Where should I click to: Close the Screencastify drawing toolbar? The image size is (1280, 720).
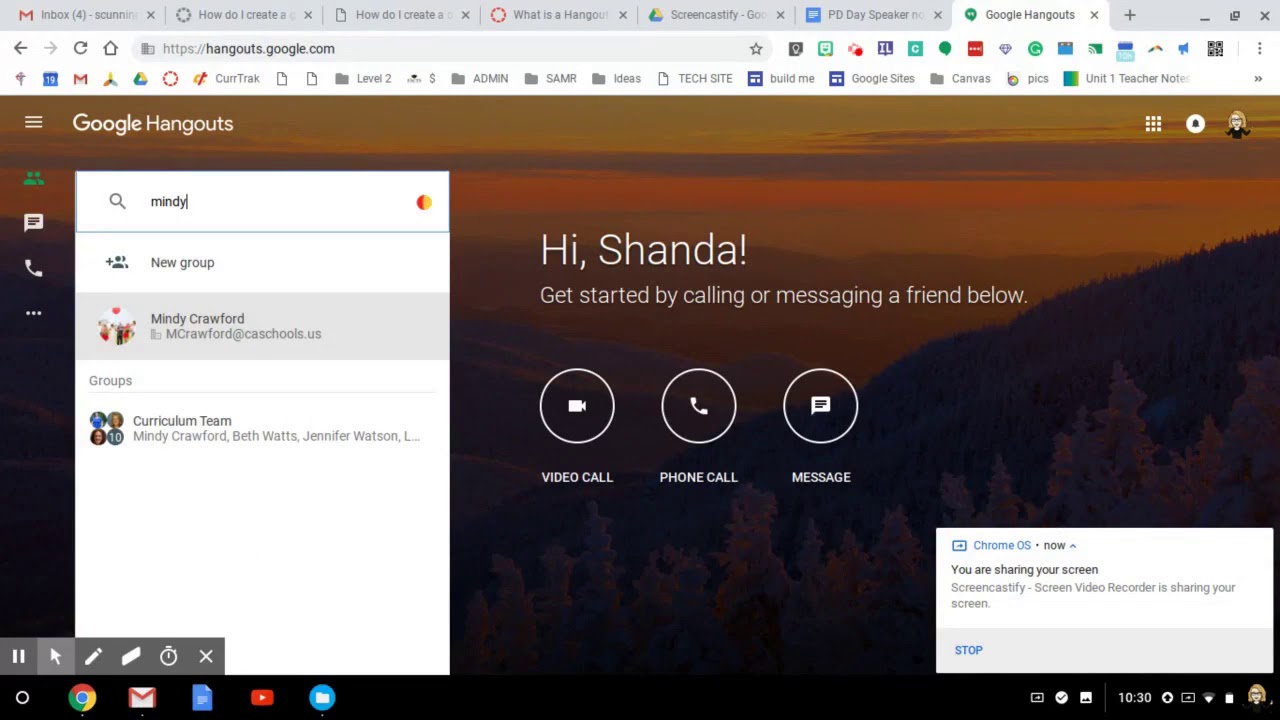point(206,656)
